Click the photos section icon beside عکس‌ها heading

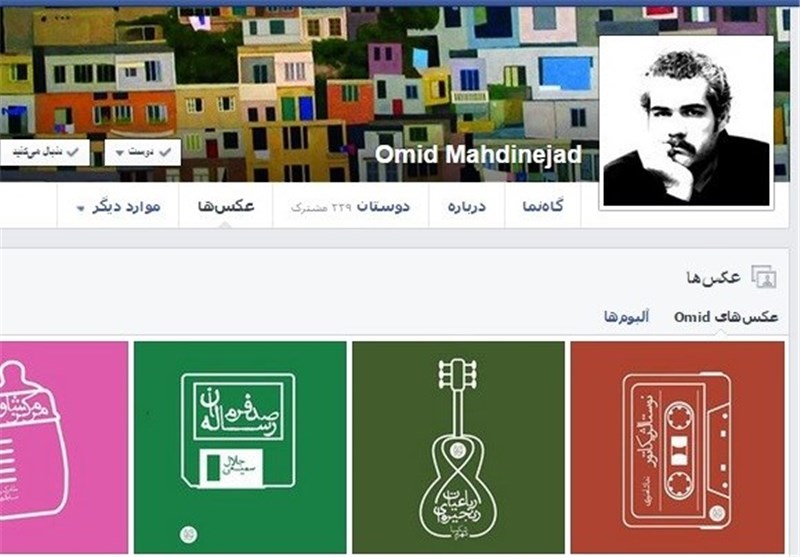tap(764, 277)
